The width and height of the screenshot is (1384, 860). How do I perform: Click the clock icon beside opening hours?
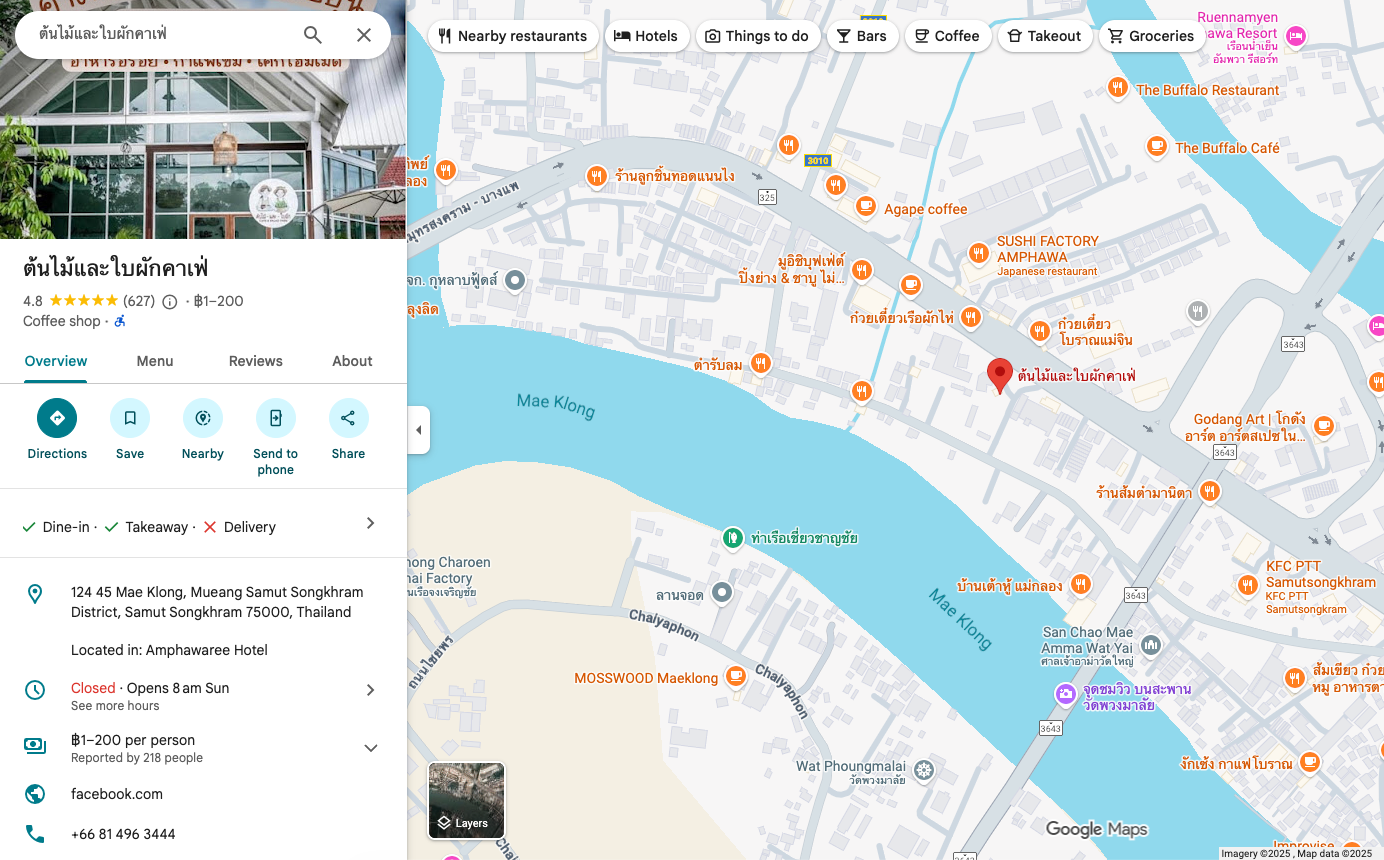pos(35,690)
